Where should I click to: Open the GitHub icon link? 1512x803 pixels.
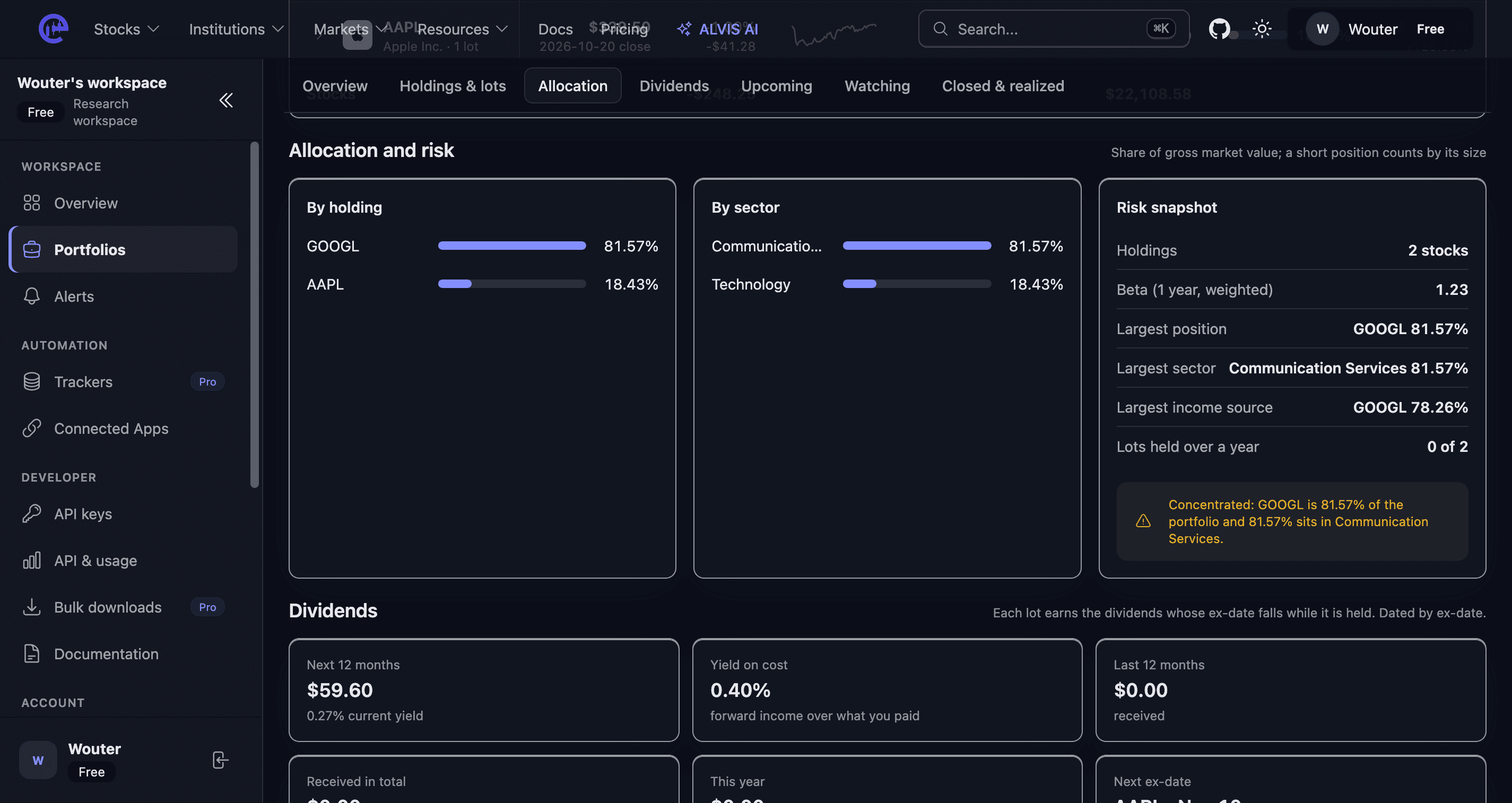coord(1219,29)
